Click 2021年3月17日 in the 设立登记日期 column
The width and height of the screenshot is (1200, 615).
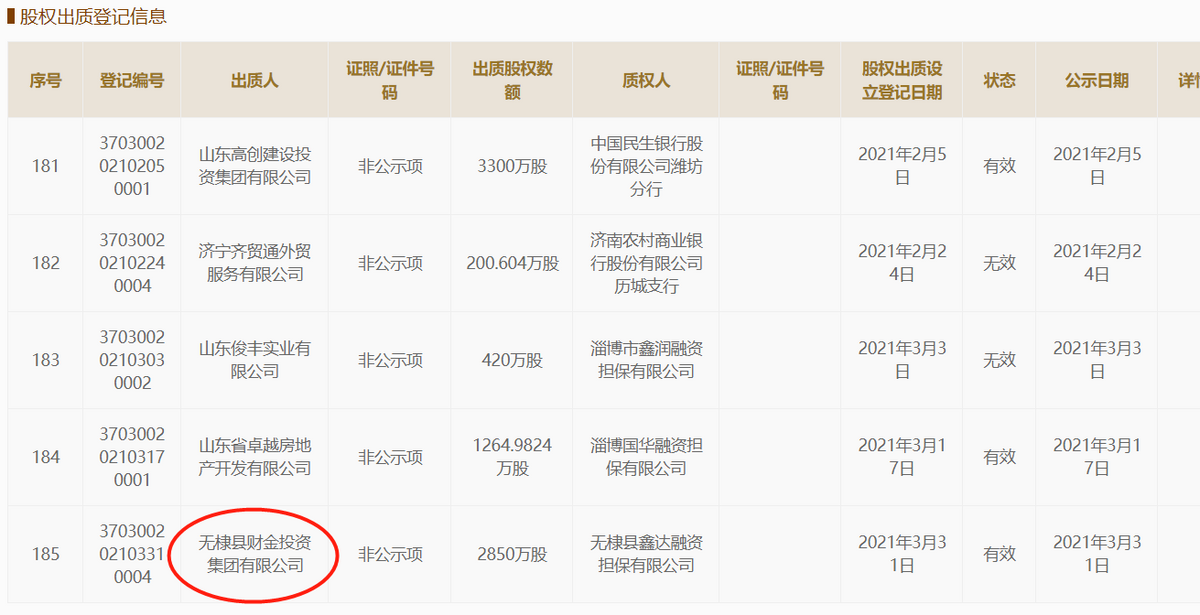[902, 457]
